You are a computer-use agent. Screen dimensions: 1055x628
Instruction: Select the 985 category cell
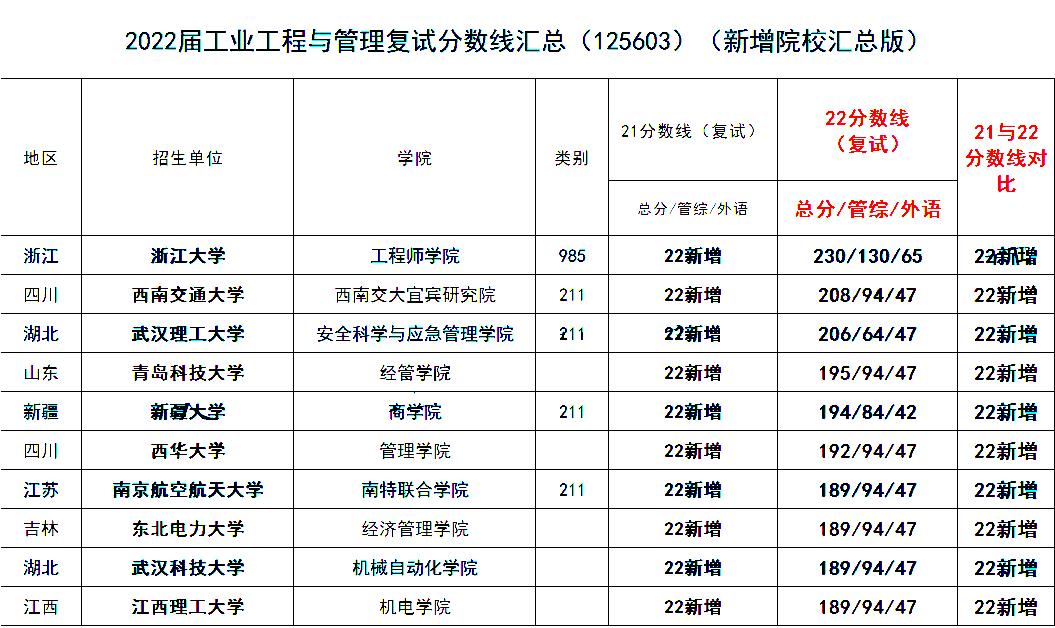572,256
